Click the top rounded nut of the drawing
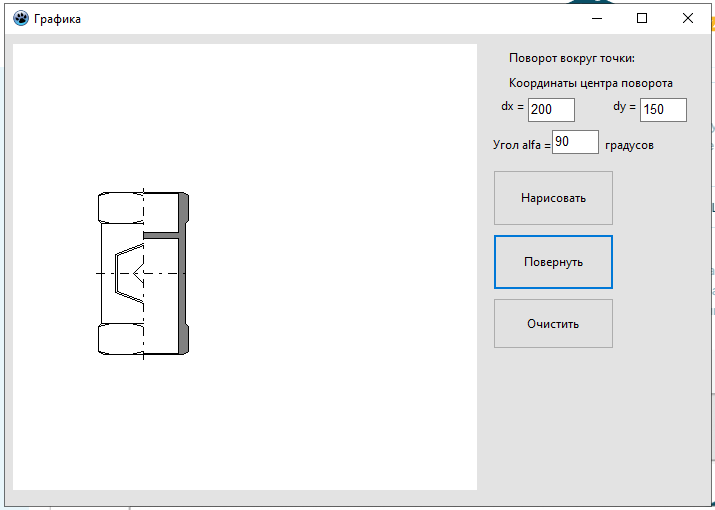The width and height of the screenshot is (715, 510). pyautogui.click(x=120, y=207)
